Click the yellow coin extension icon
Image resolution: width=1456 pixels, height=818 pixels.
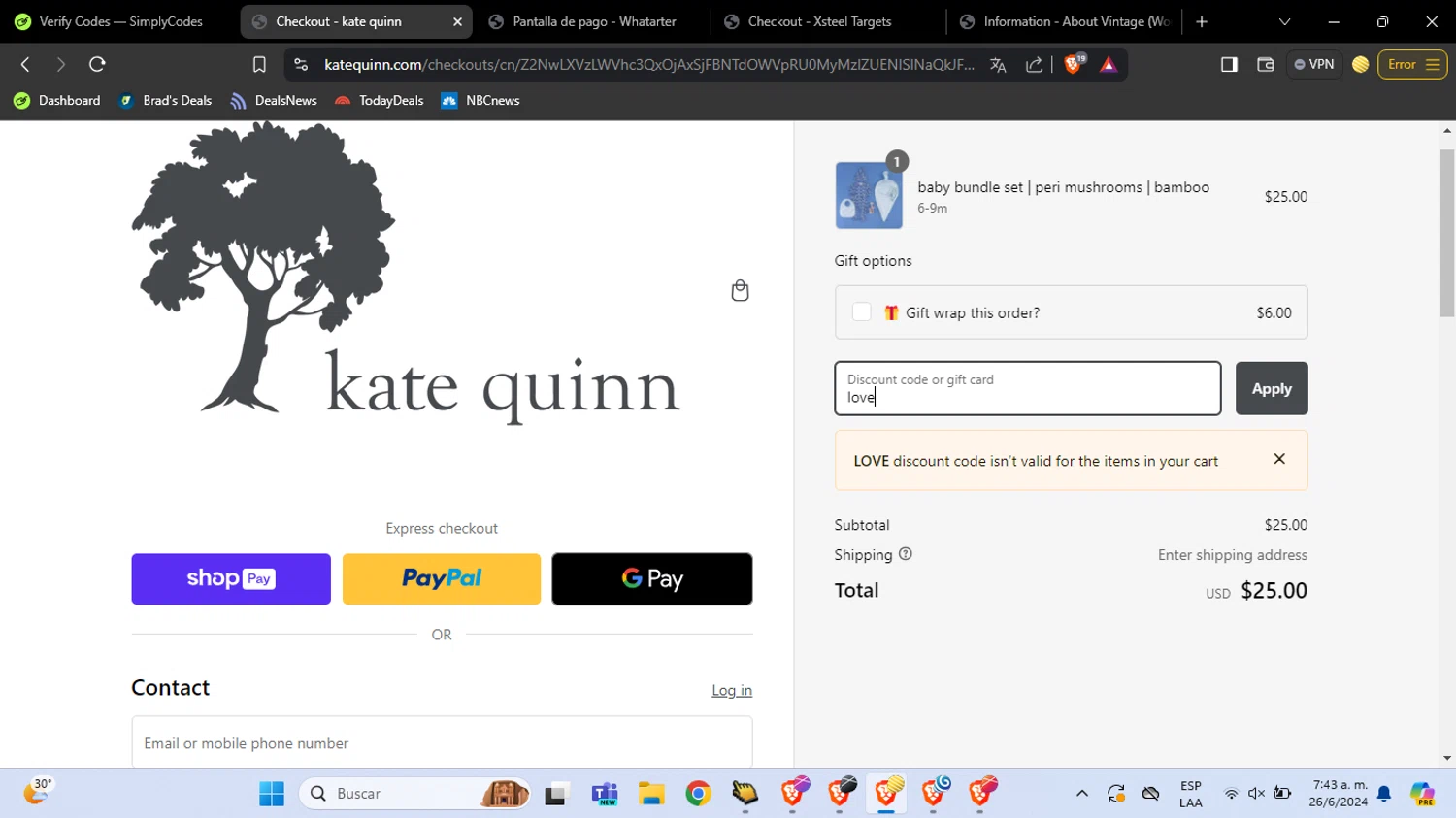click(1360, 65)
